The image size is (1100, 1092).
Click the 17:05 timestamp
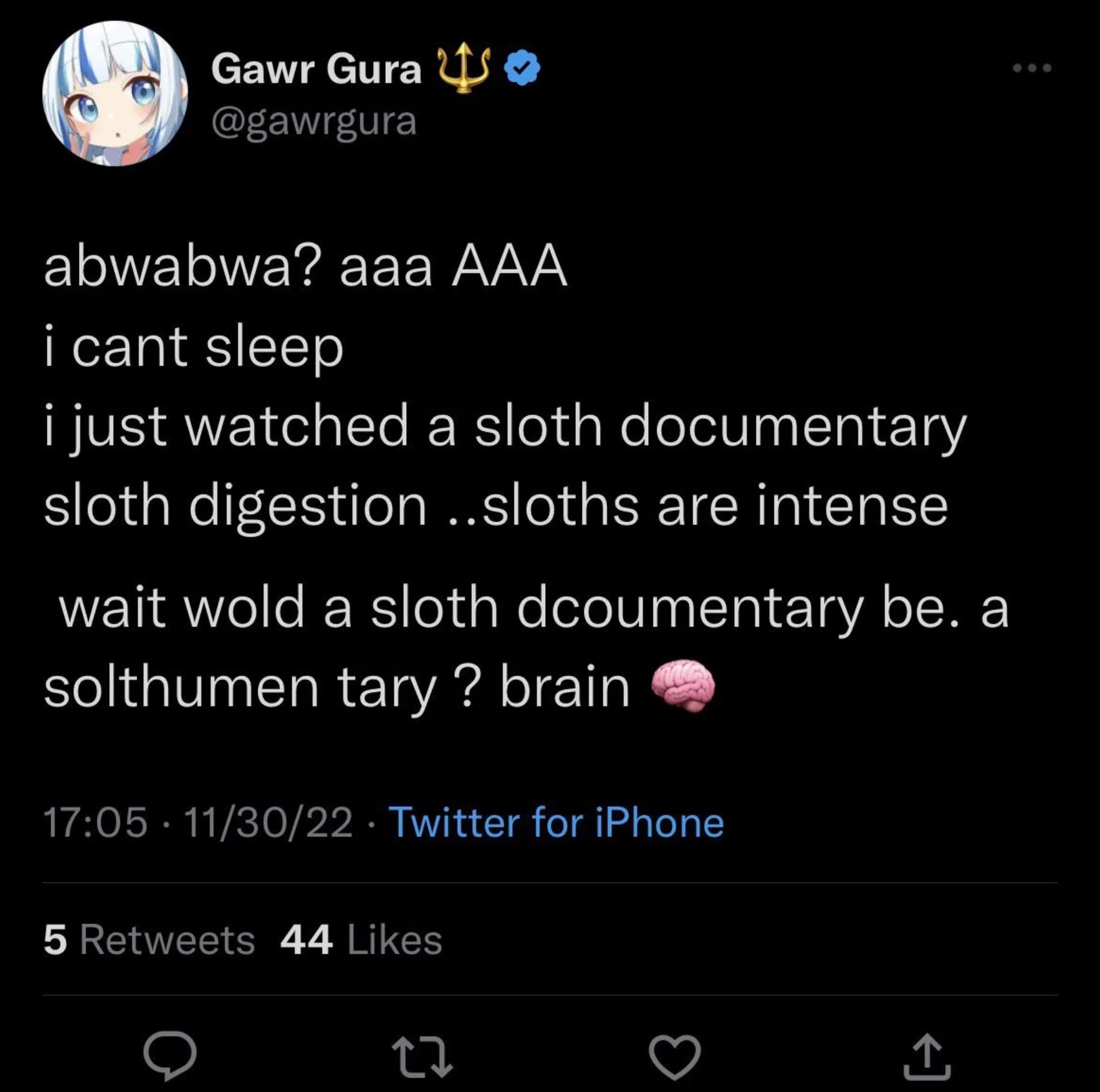pos(95,822)
